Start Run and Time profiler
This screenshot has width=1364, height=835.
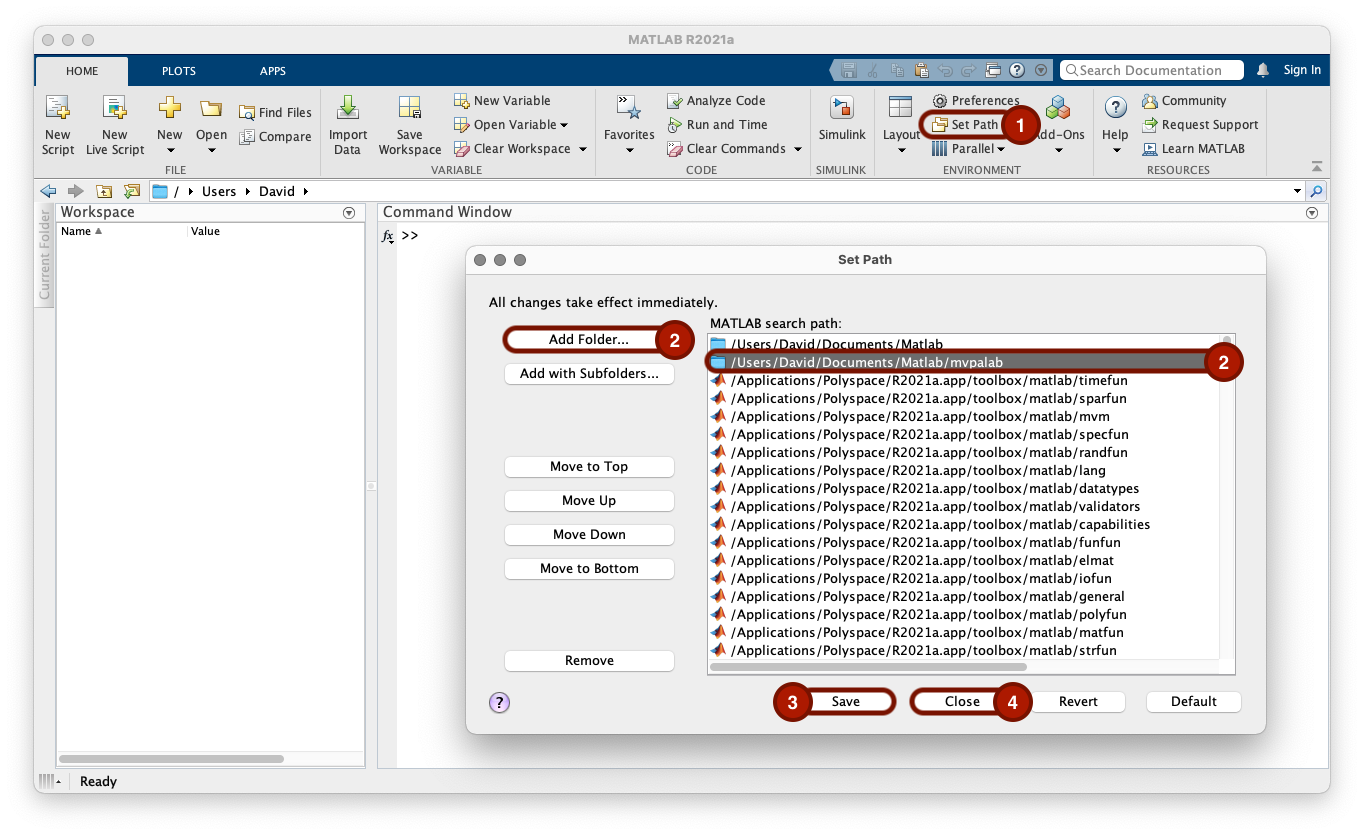pos(717,125)
